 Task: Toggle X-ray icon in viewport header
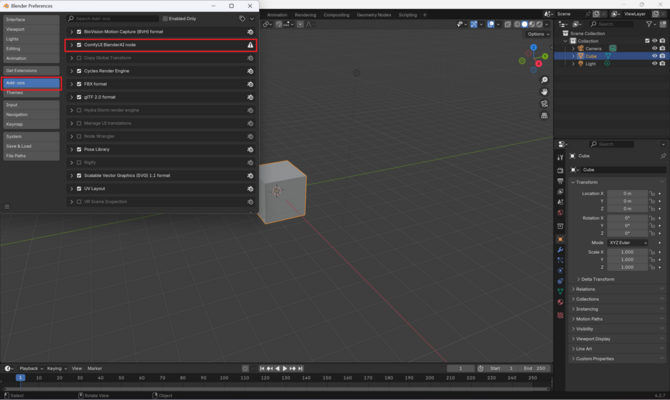[x=508, y=24]
